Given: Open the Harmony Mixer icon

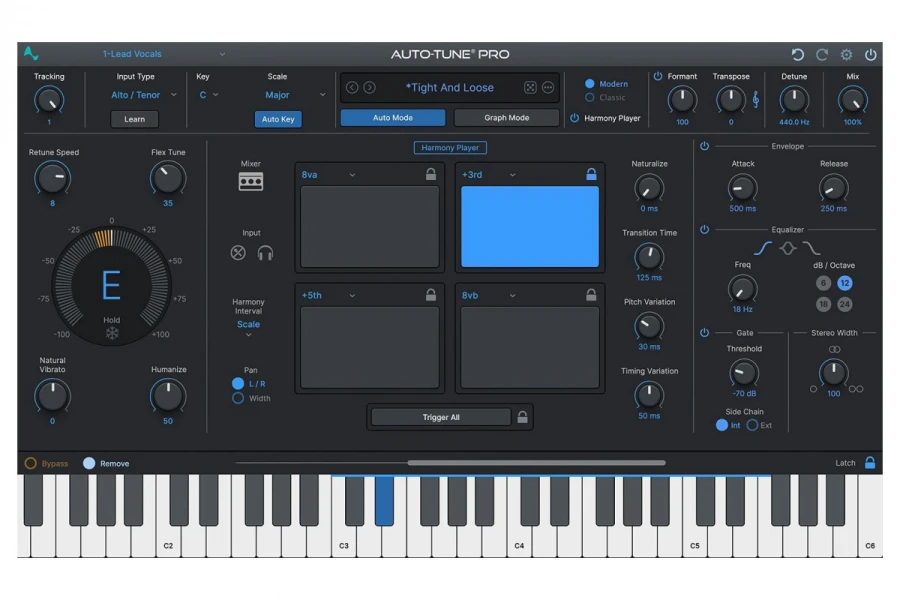Looking at the screenshot, I should (x=251, y=181).
